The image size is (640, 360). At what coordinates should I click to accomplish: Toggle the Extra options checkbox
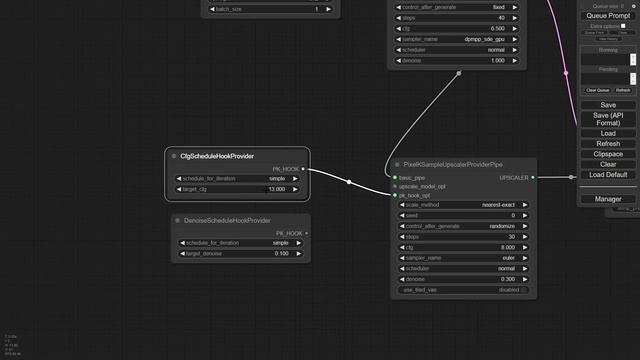click(x=623, y=26)
